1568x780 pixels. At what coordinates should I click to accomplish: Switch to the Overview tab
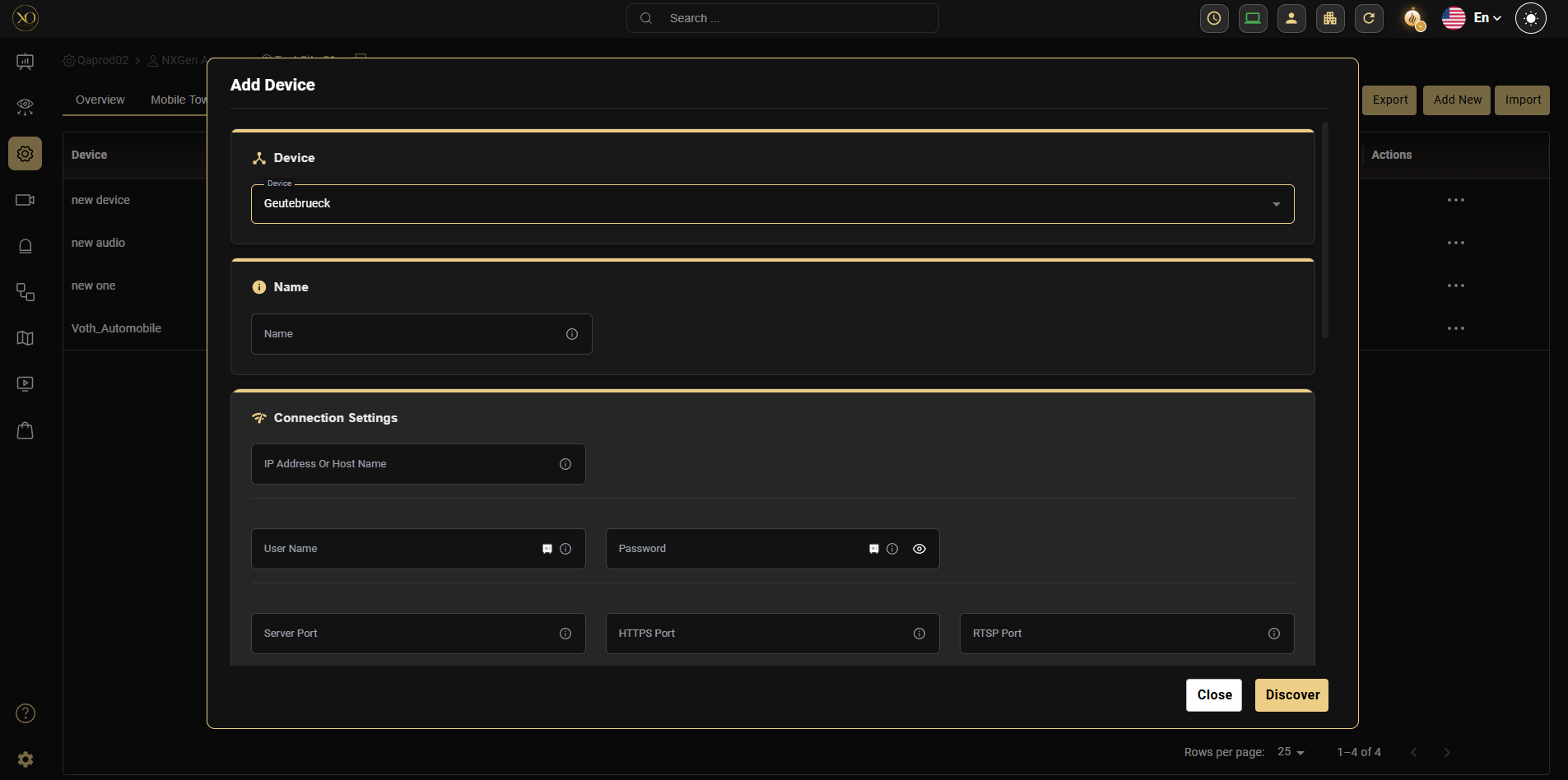tap(100, 100)
